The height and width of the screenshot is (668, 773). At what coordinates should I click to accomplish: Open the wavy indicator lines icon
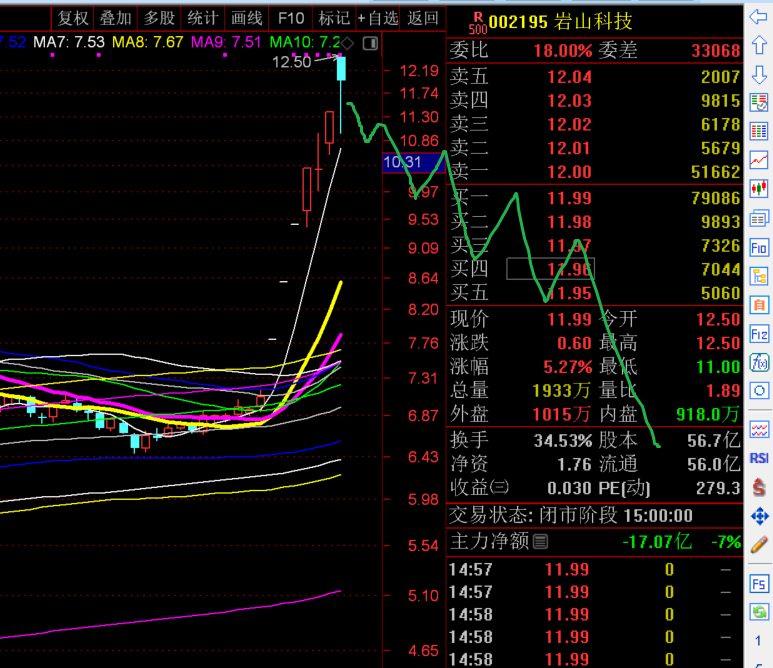coord(759,430)
